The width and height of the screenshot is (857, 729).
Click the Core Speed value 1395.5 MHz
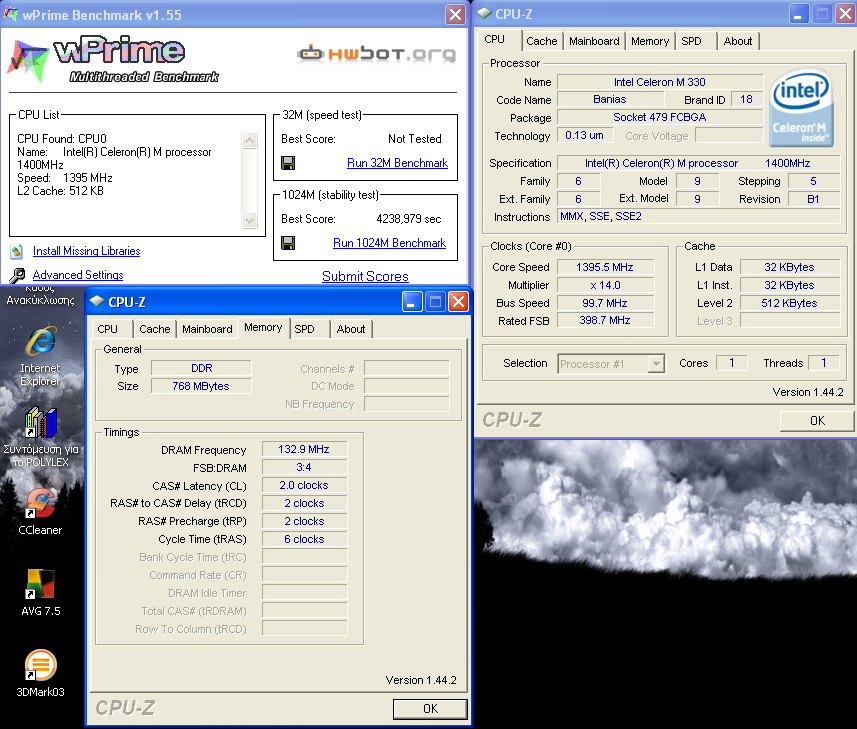pyautogui.click(x=605, y=267)
